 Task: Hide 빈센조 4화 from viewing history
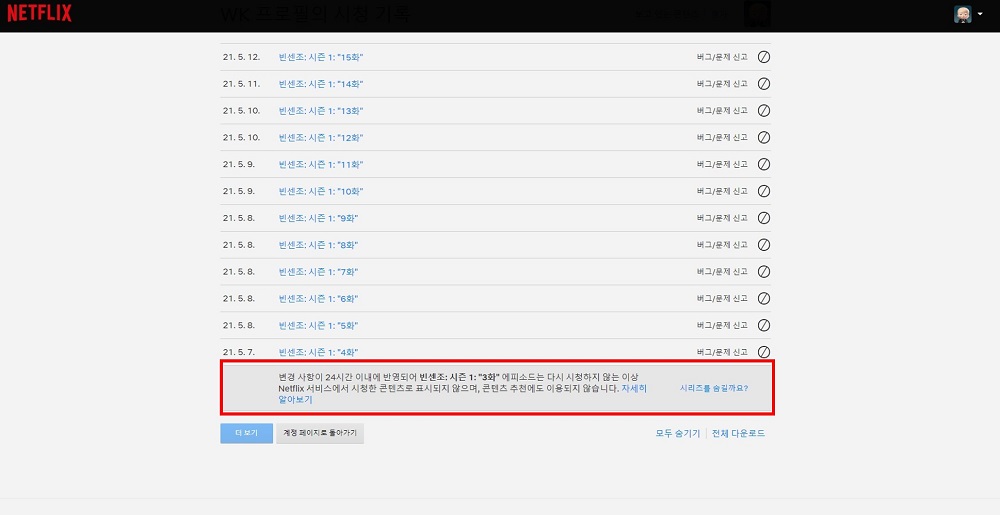[x=763, y=351]
